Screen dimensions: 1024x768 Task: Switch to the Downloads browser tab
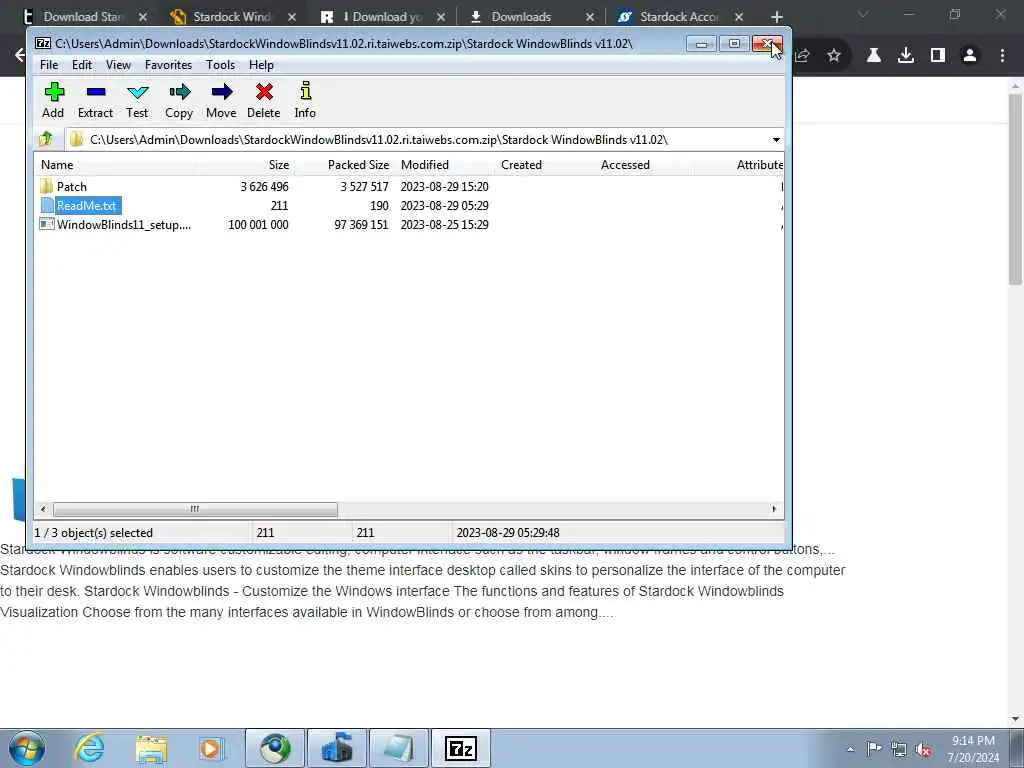click(521, 17)
